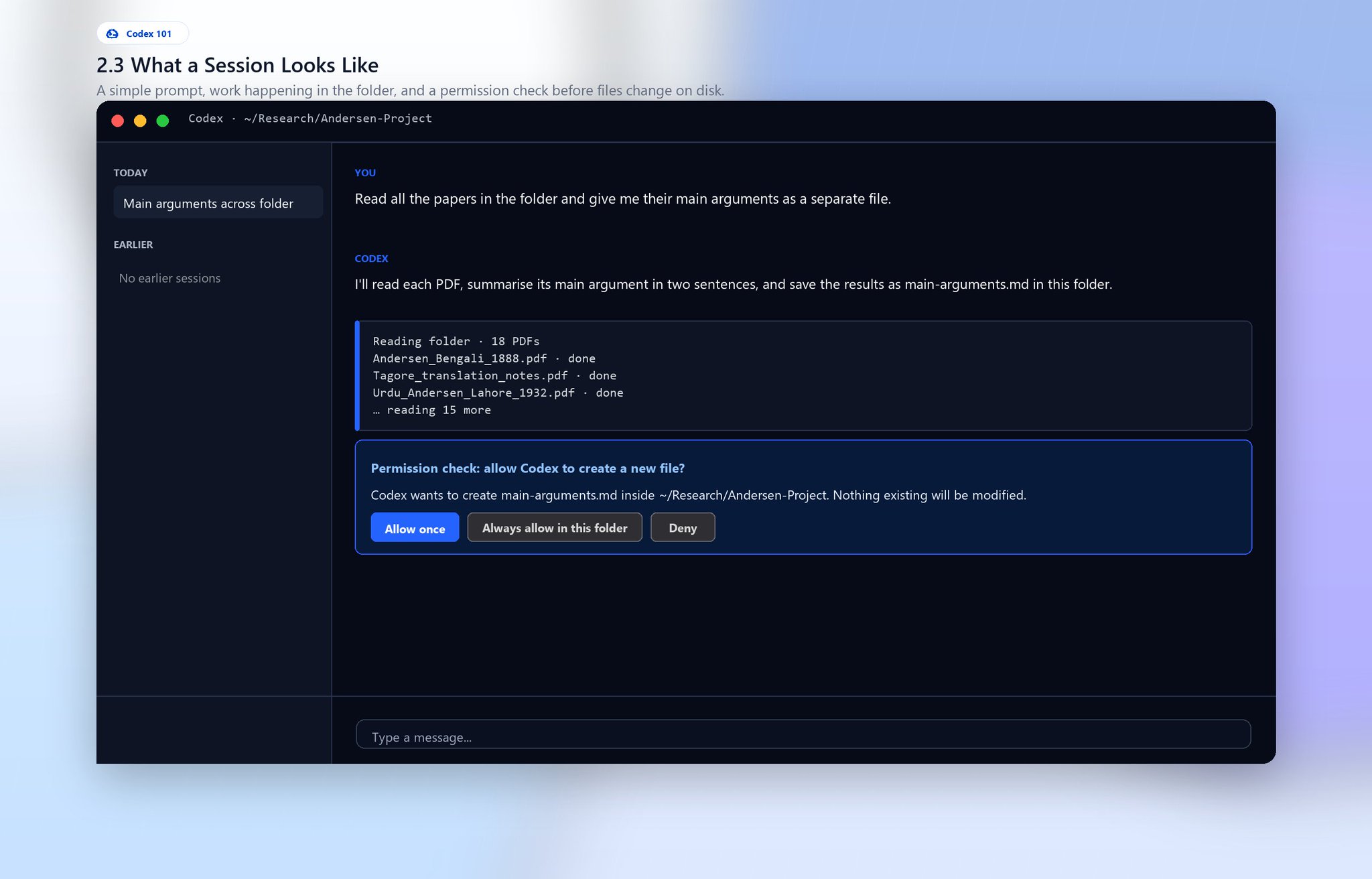Viewport: 1372px width, 879px height.
Task: Click the 'Reading folder · 18 PDFs' line
Action: point(456,341)
